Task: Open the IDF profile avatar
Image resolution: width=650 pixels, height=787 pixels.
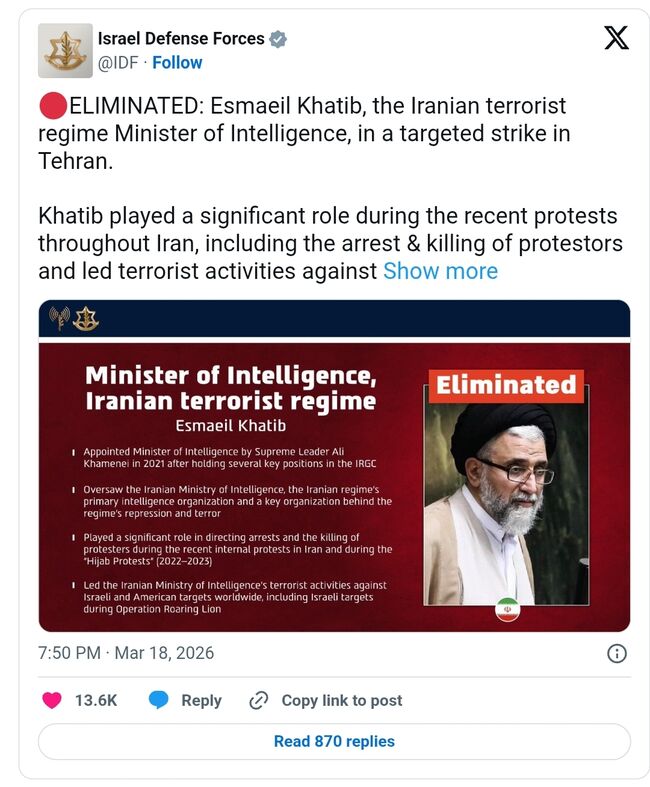Action: point(65,50)
